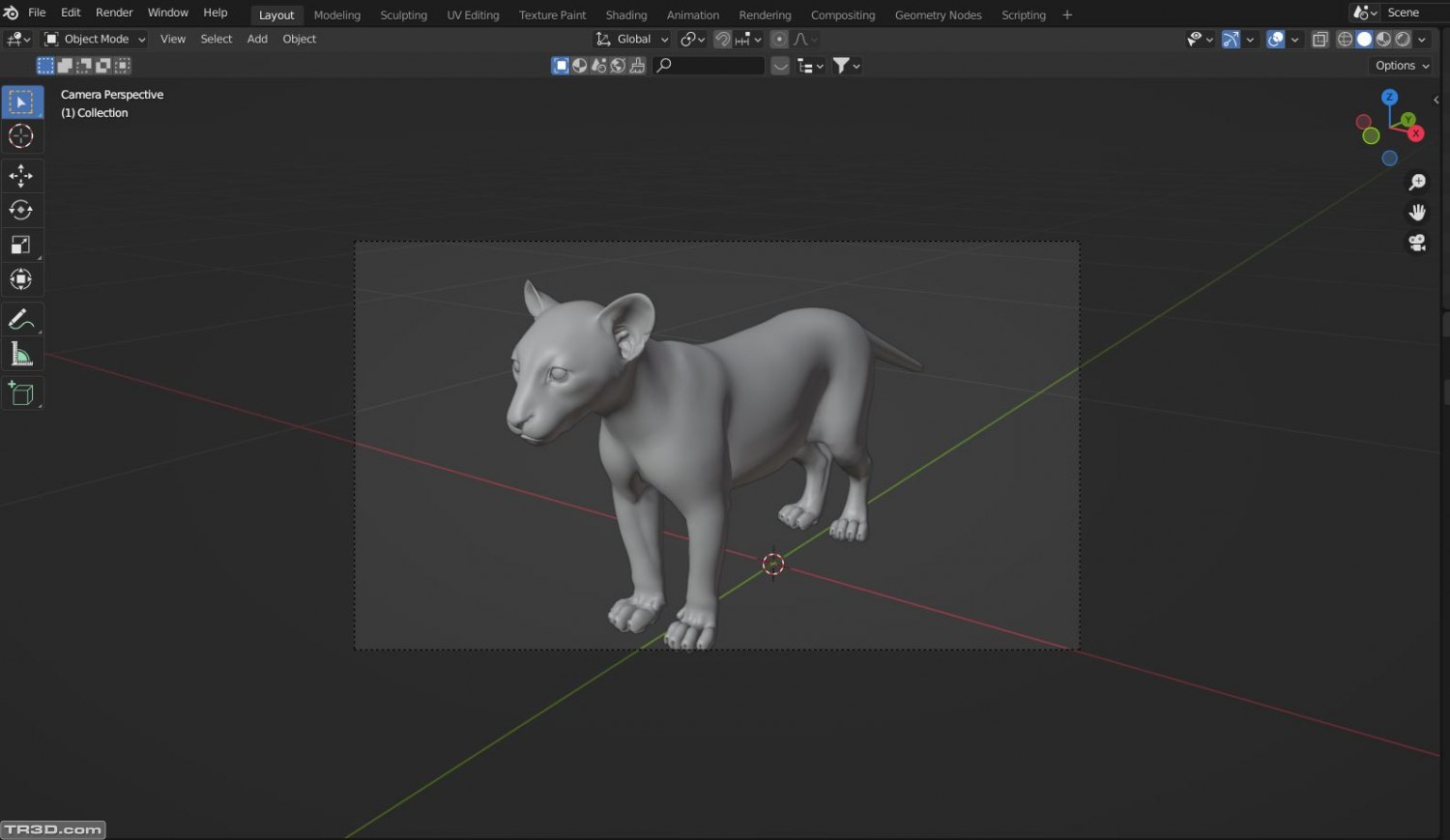Open the Render menu

[x=114, y=13]
